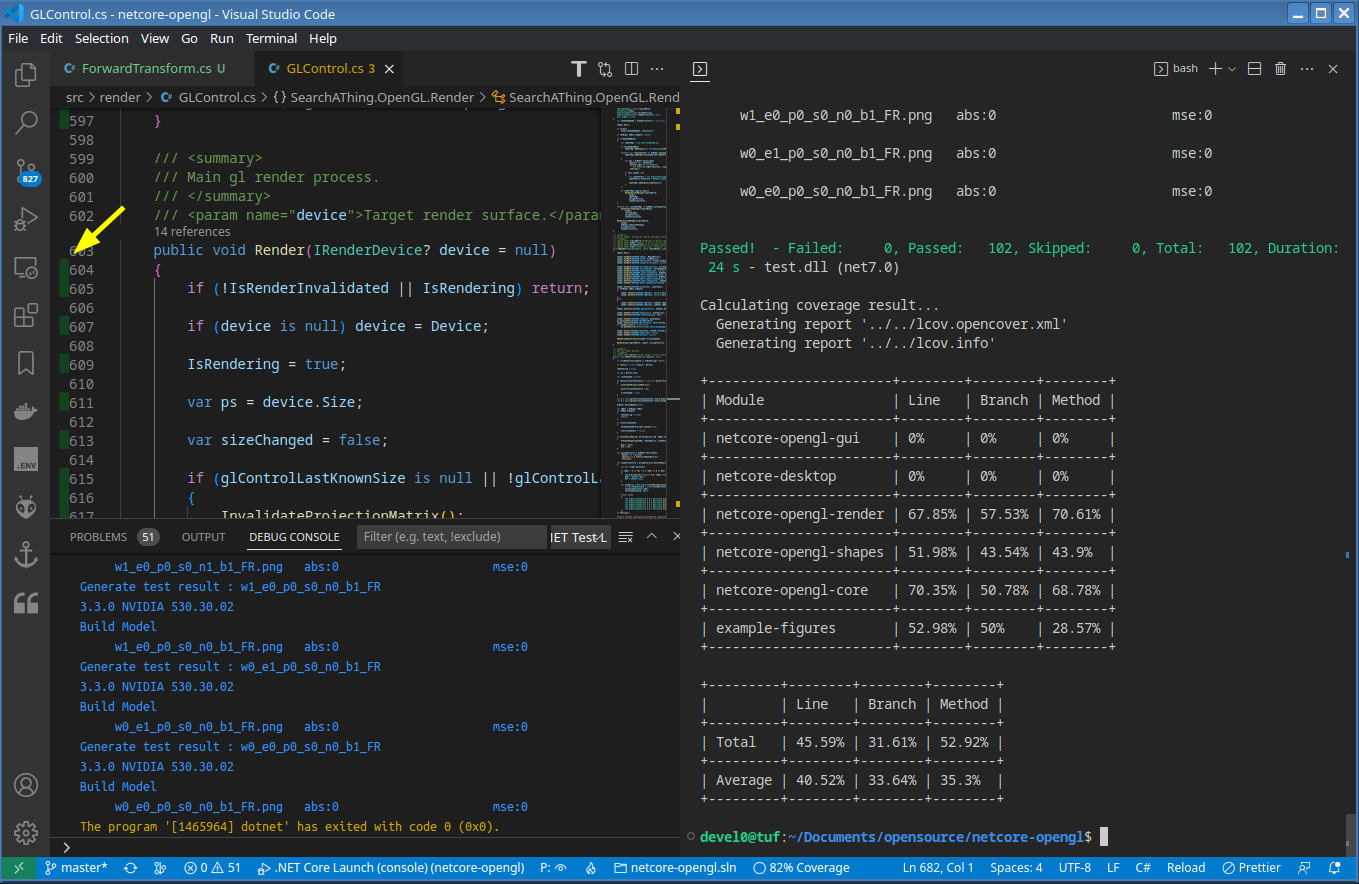
Task: Open the alien-face icon in activity bar
Action: click(x=26, y=508)
